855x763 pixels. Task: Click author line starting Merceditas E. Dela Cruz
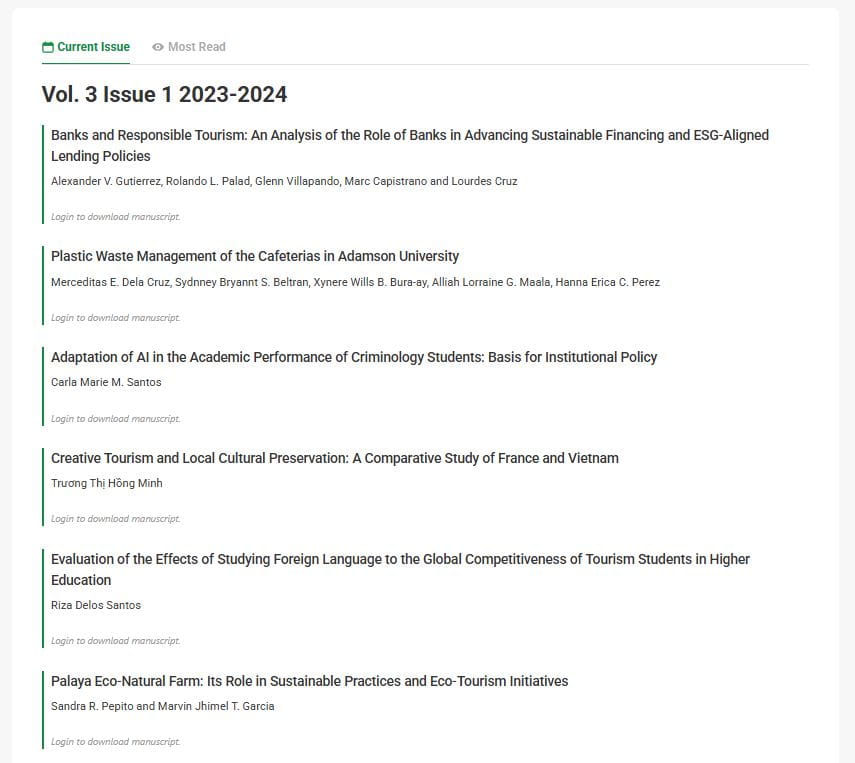(x=356, y=283)
